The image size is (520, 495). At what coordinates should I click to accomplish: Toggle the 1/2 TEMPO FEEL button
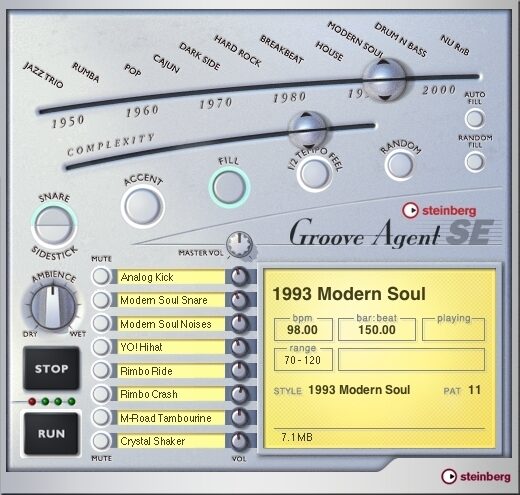(x=314, y=174)
